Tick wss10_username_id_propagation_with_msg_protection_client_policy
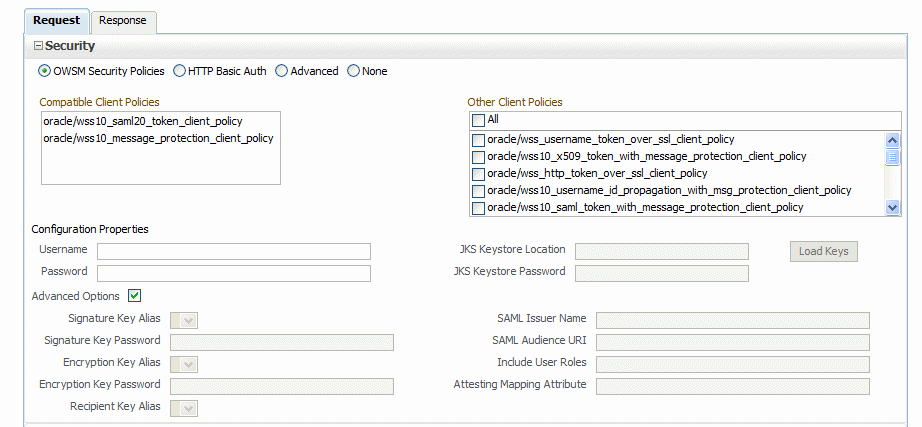The width and height of the screenshot is (922, 427). click(x=479, y=191)
